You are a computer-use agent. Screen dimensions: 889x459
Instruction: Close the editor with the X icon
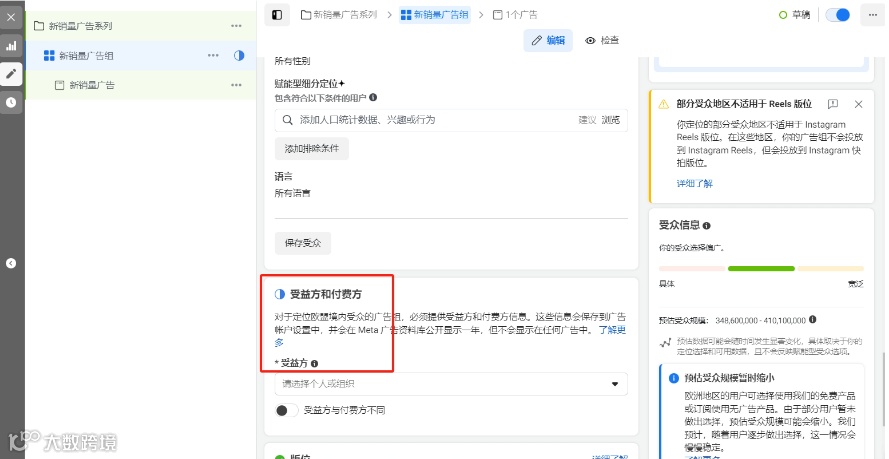pos(11,18)
